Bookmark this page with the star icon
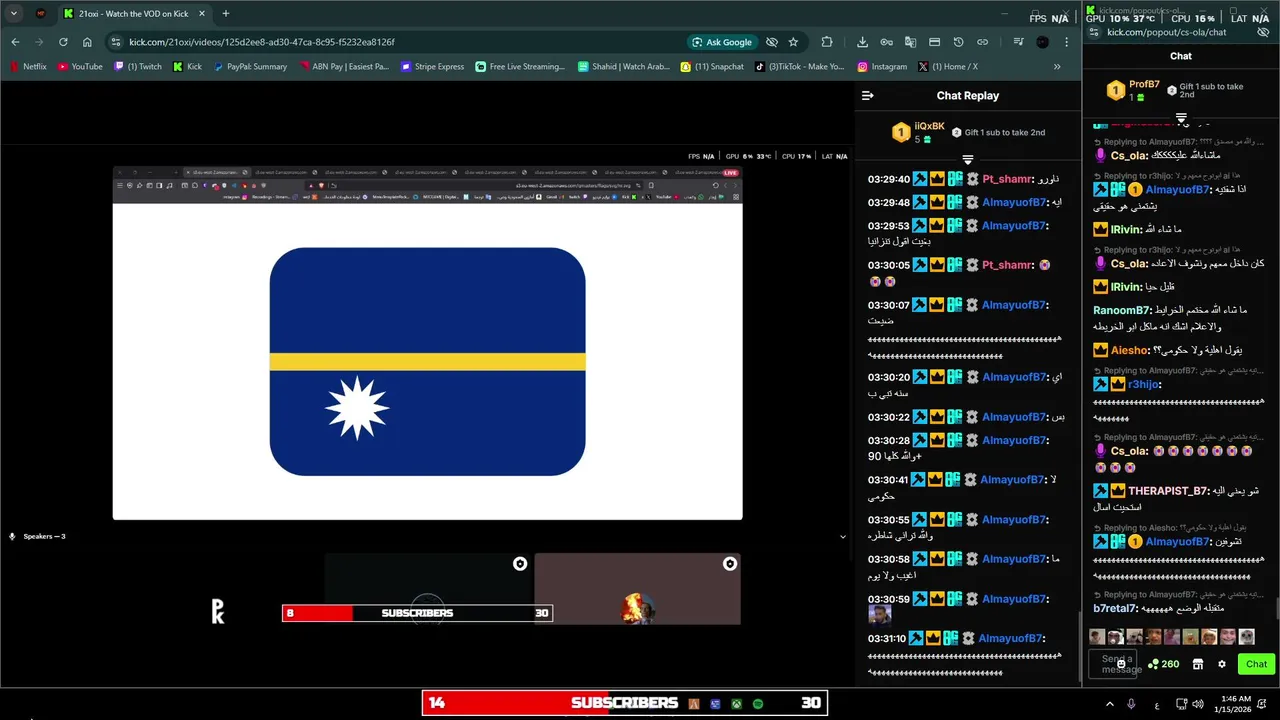The width and height of the screenshot is (1280, 720). point(793,42)
